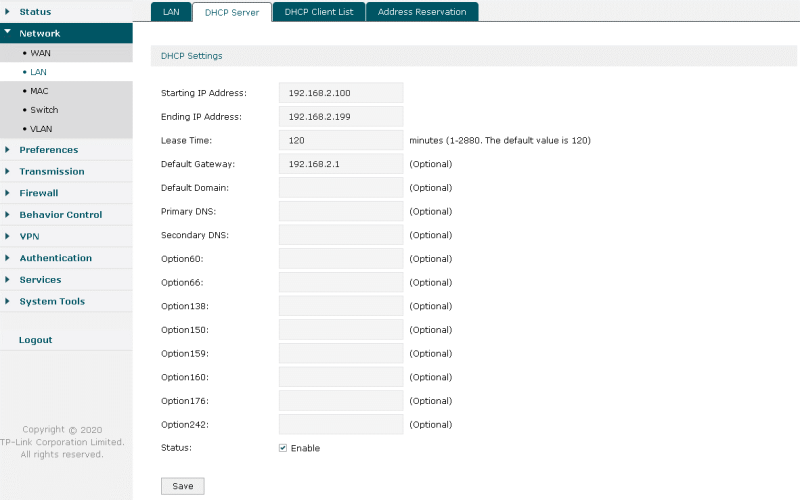Open the Status menu label
Image resolution: width=800 pixels, height=500 pixels.
35,12
